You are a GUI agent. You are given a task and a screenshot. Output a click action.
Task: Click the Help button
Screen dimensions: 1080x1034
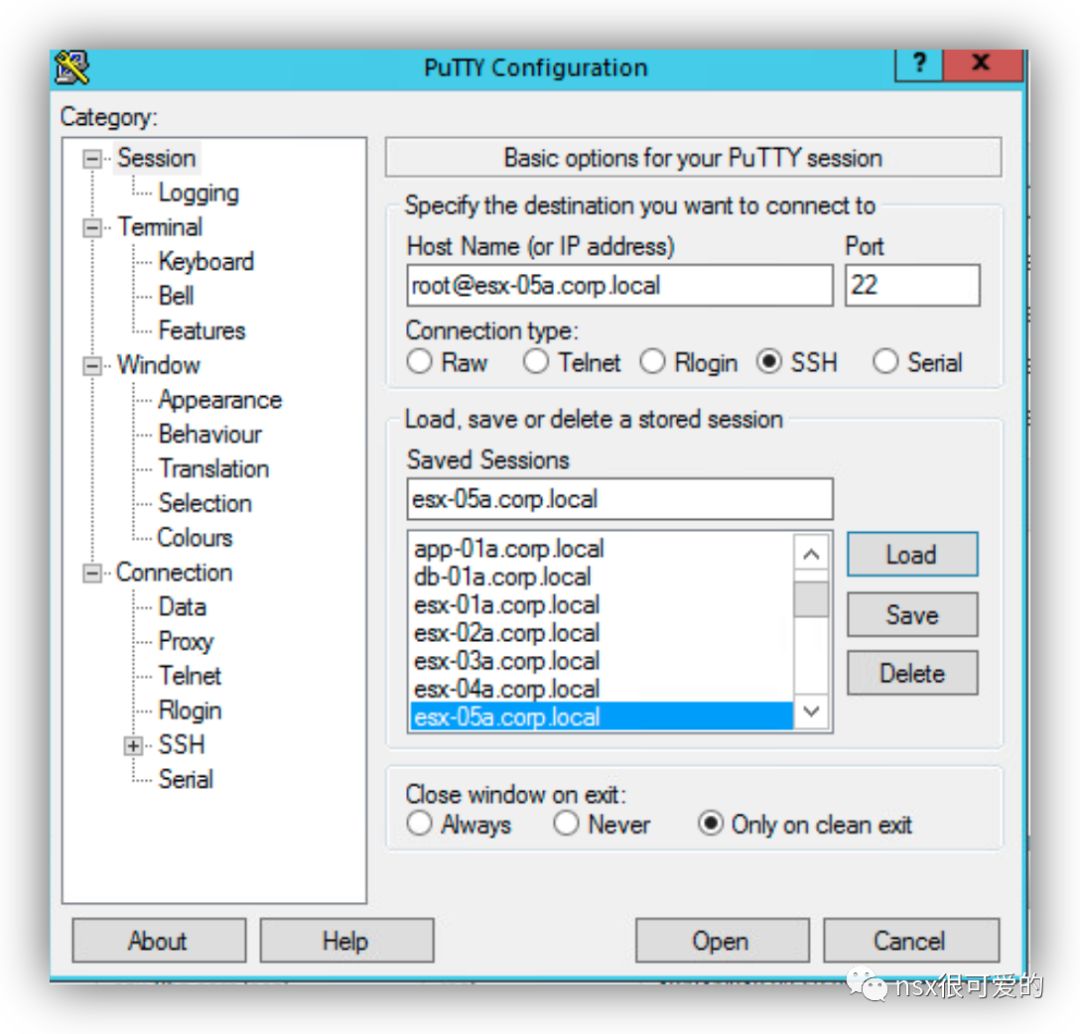click(346, 941)
